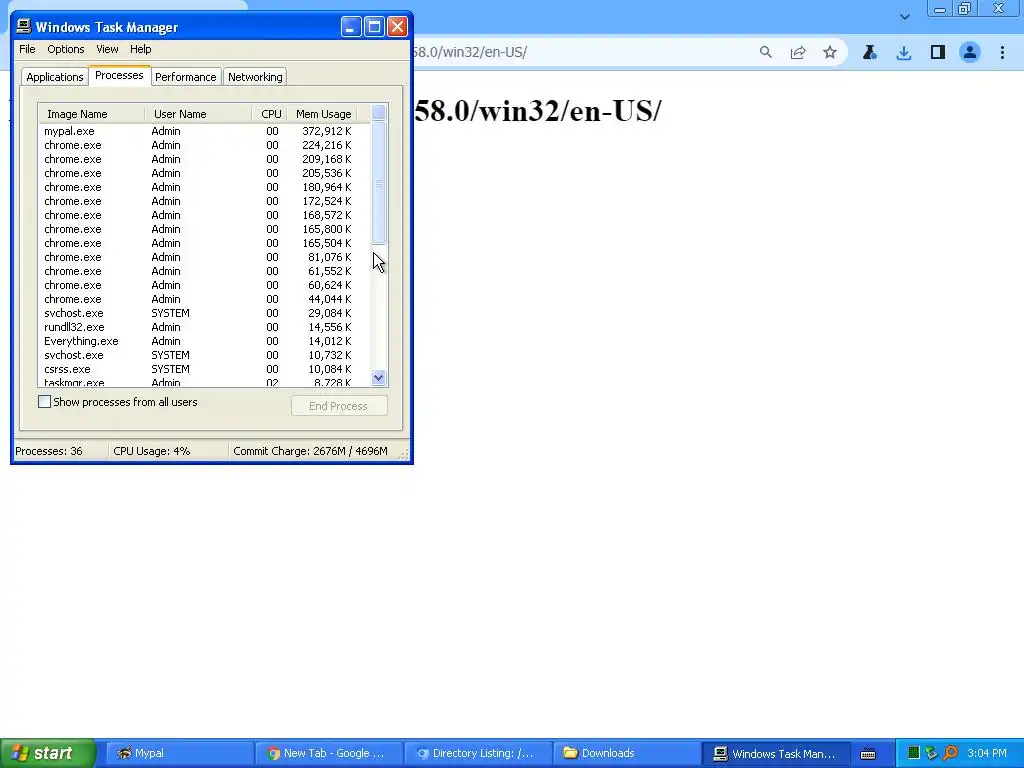Switch to the Performance tab
This screenshot has height=768, width=1024.
coord(185,76)
